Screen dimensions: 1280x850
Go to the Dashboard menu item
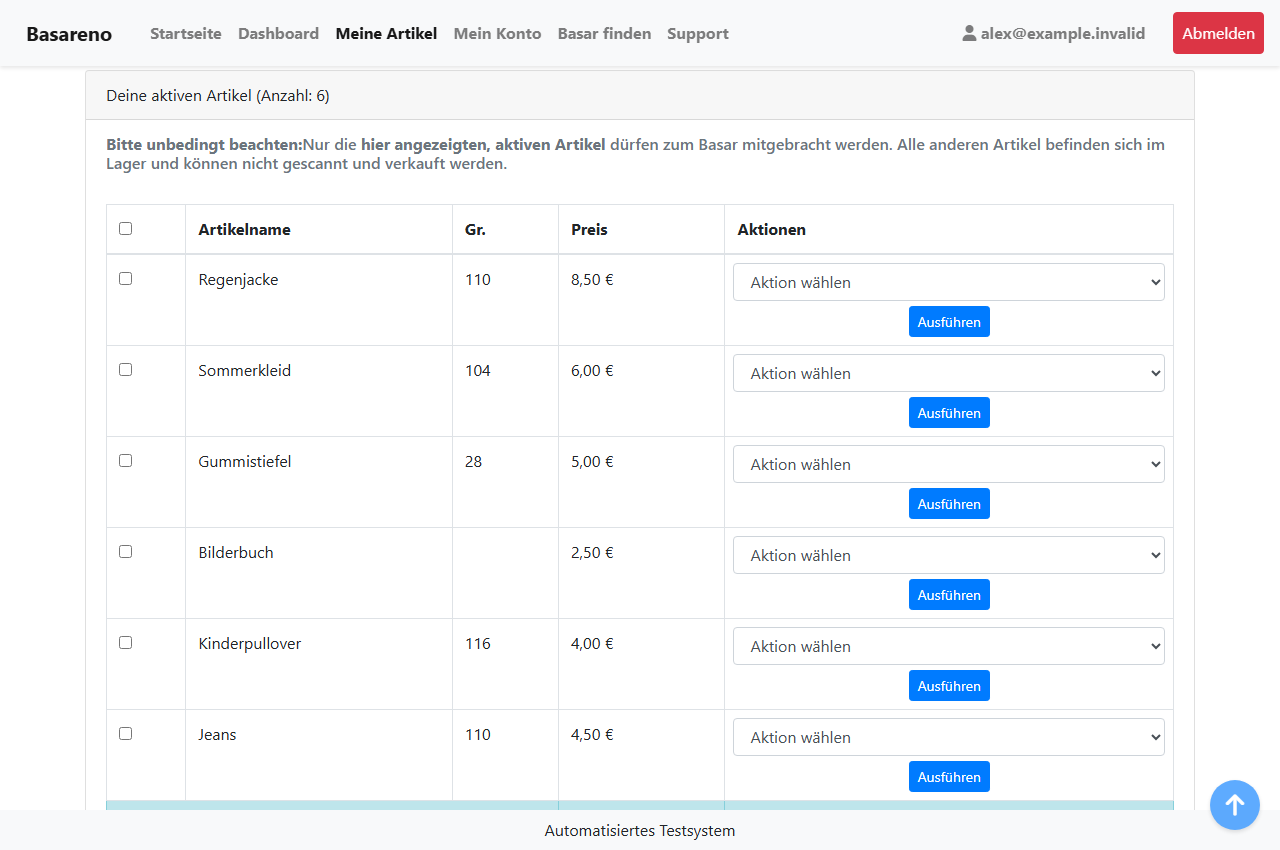278,33
